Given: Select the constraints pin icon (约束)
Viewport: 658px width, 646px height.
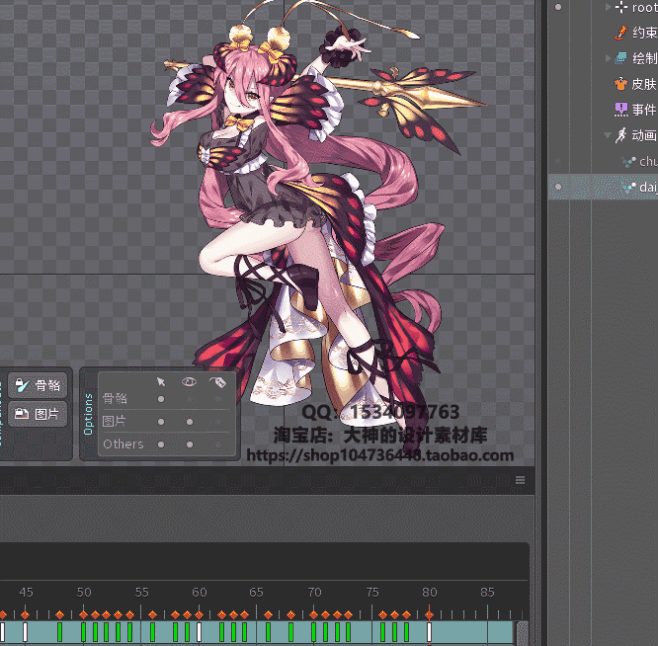Looking at the screenshot, I should (621, 33).
